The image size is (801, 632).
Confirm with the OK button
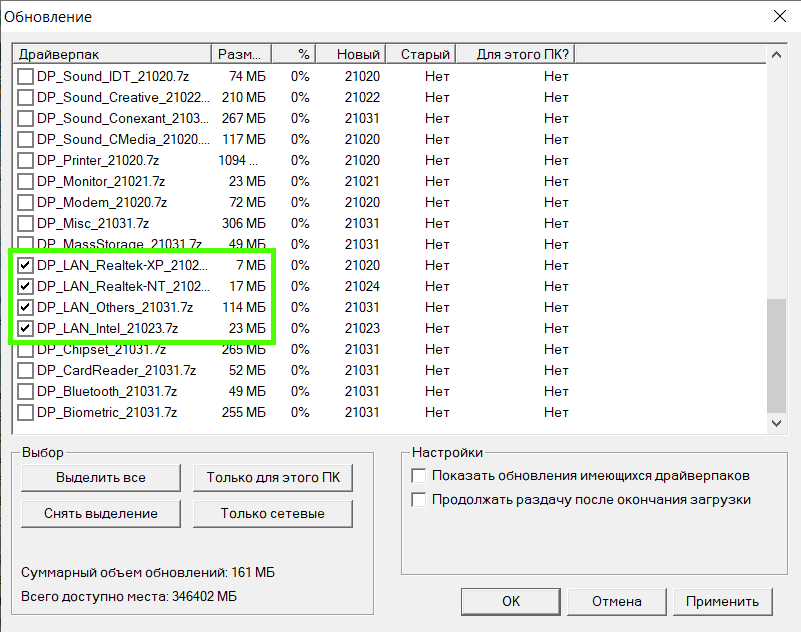[x=511, y=602]
